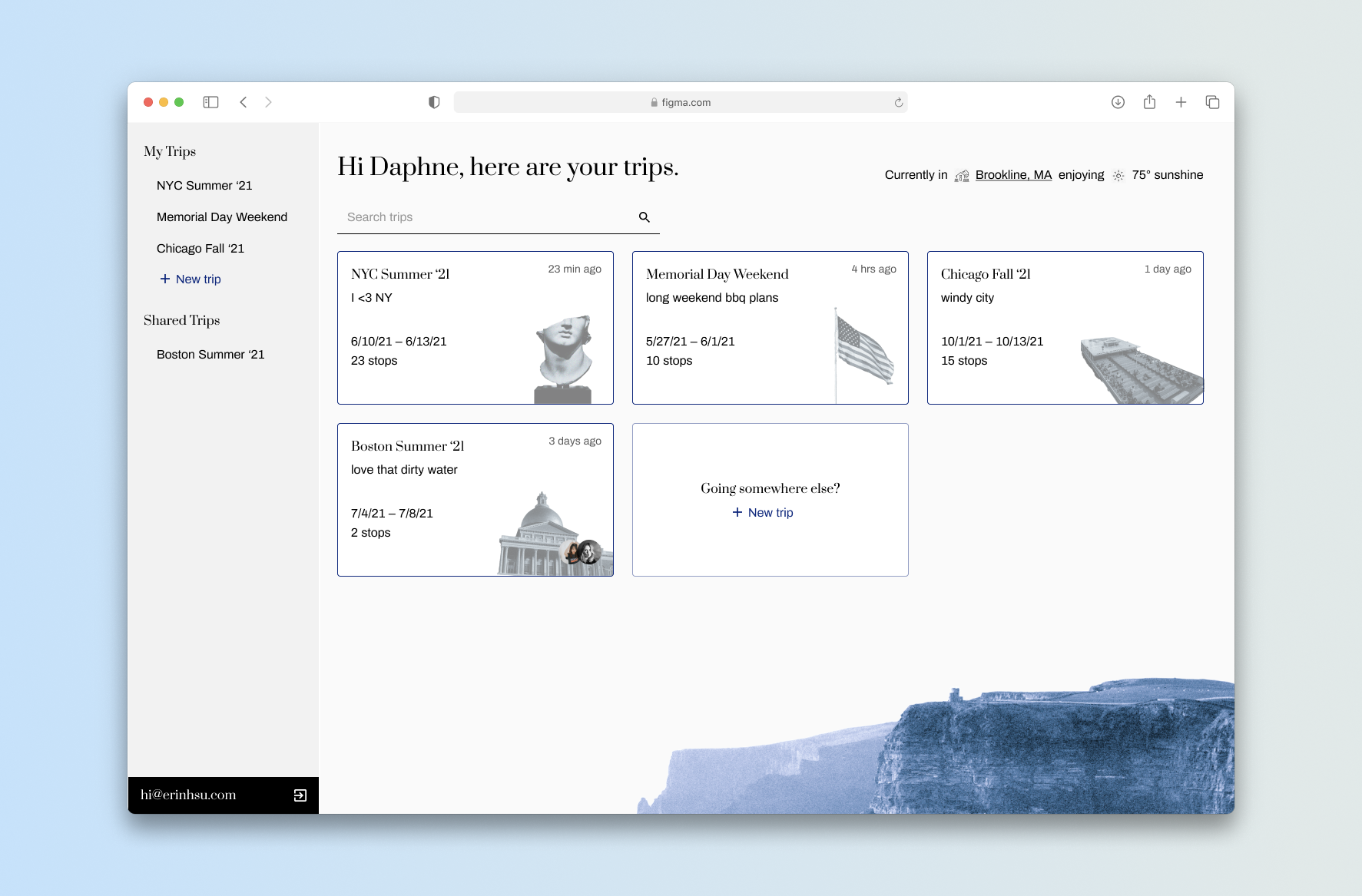Go forward with the browser forward arrow
The image size is (1362, 896).
point(268,102)
